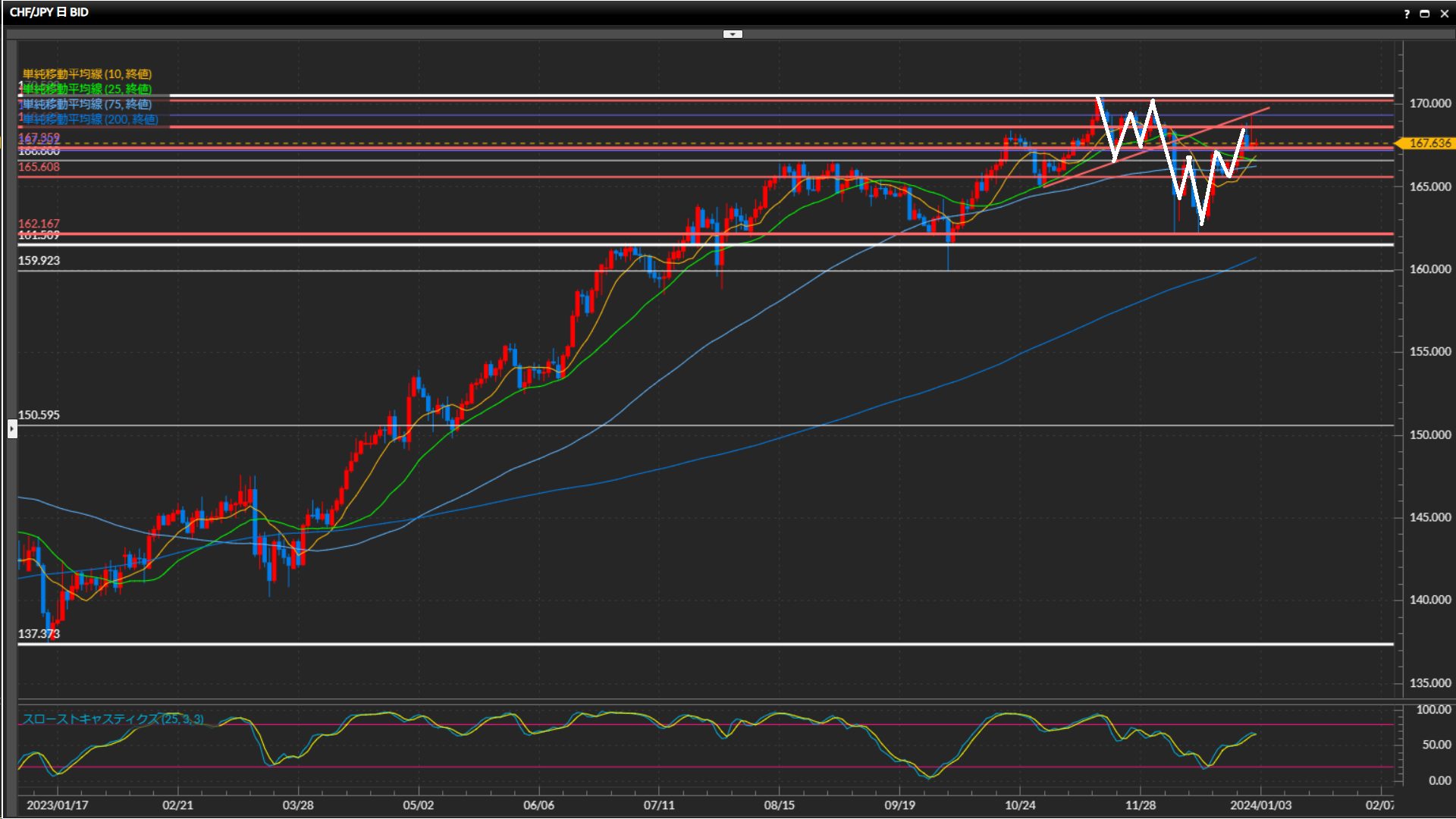The image size is (1456, 819).
Task: Click the 155.000 level on price axis
Action: pyautogui.click(x=1429, y=352)
